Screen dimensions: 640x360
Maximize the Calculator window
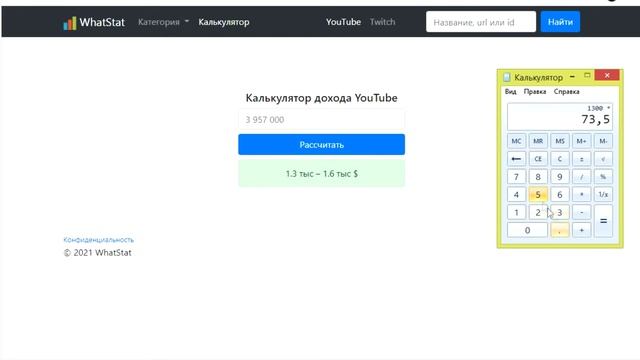click(x=587, y=76)
